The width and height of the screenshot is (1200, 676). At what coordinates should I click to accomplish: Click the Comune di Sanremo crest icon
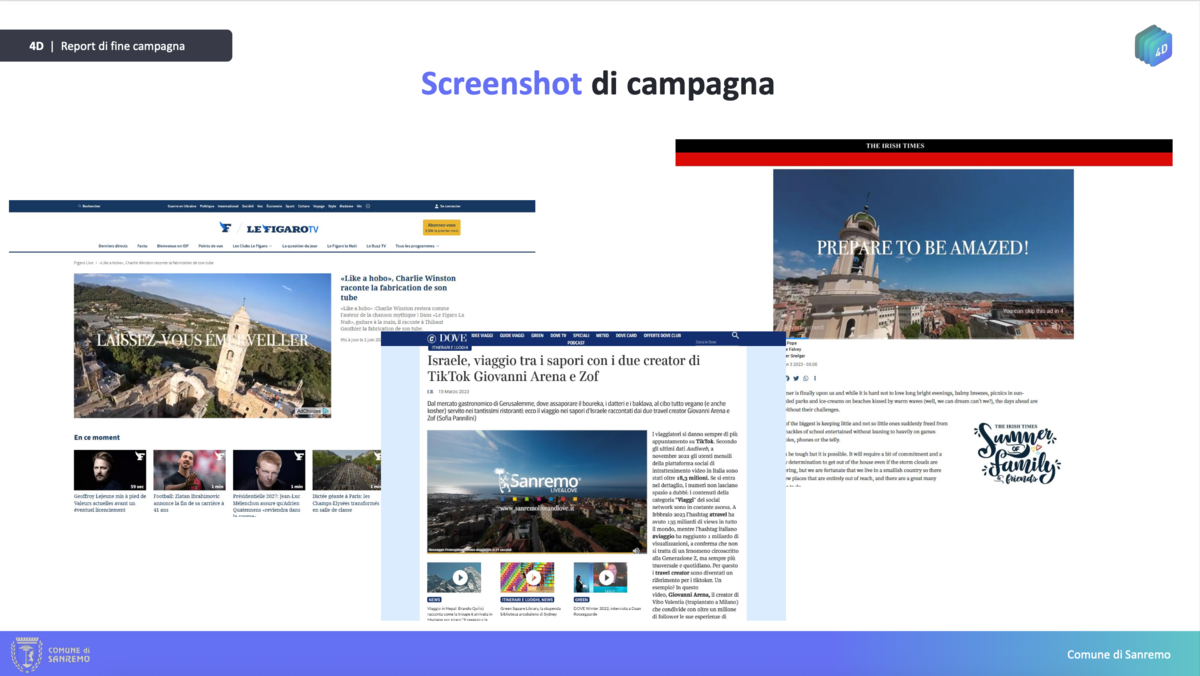[26, 654]
